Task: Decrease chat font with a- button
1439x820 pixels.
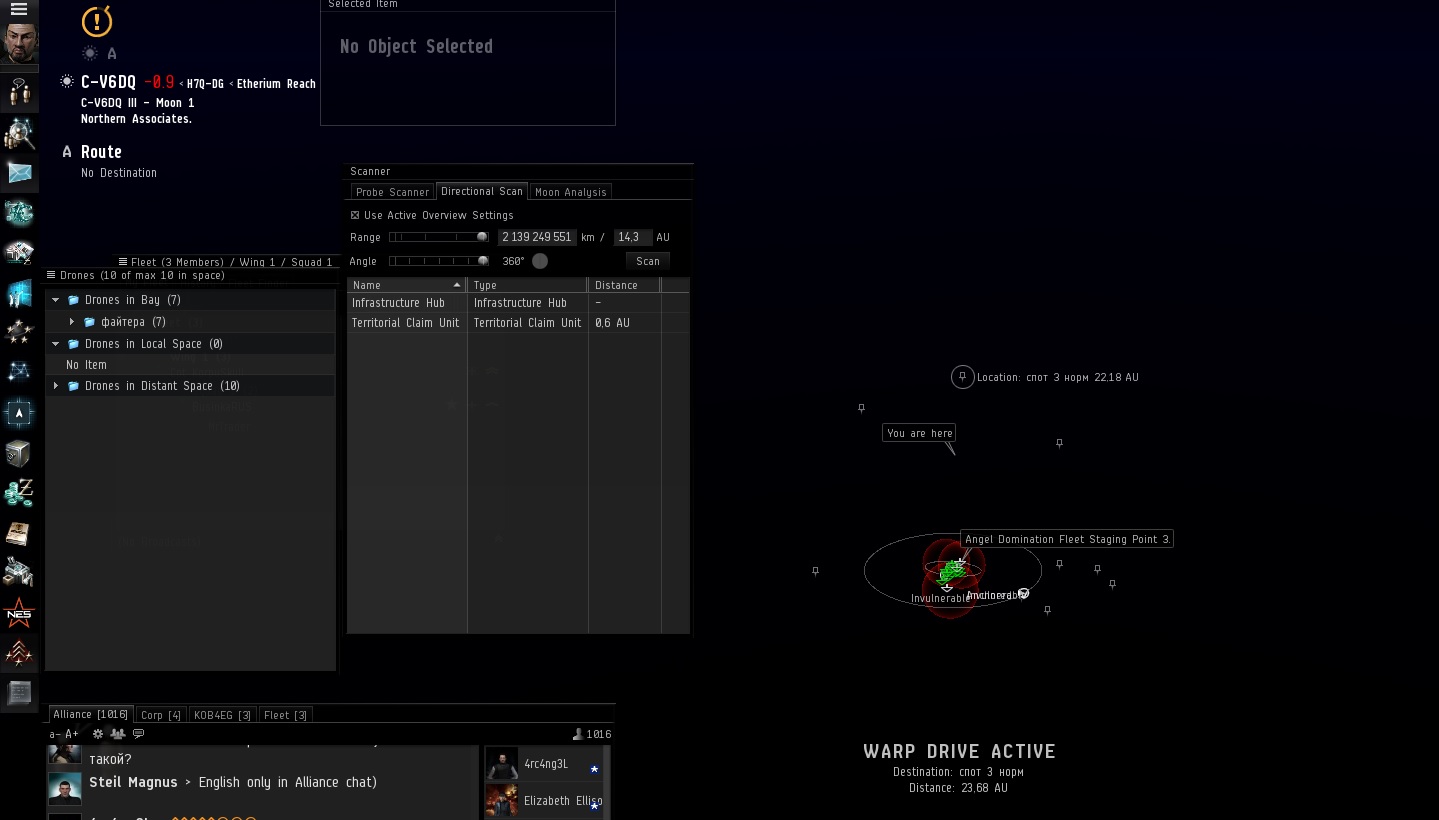Action: click(x=55, y=734)
